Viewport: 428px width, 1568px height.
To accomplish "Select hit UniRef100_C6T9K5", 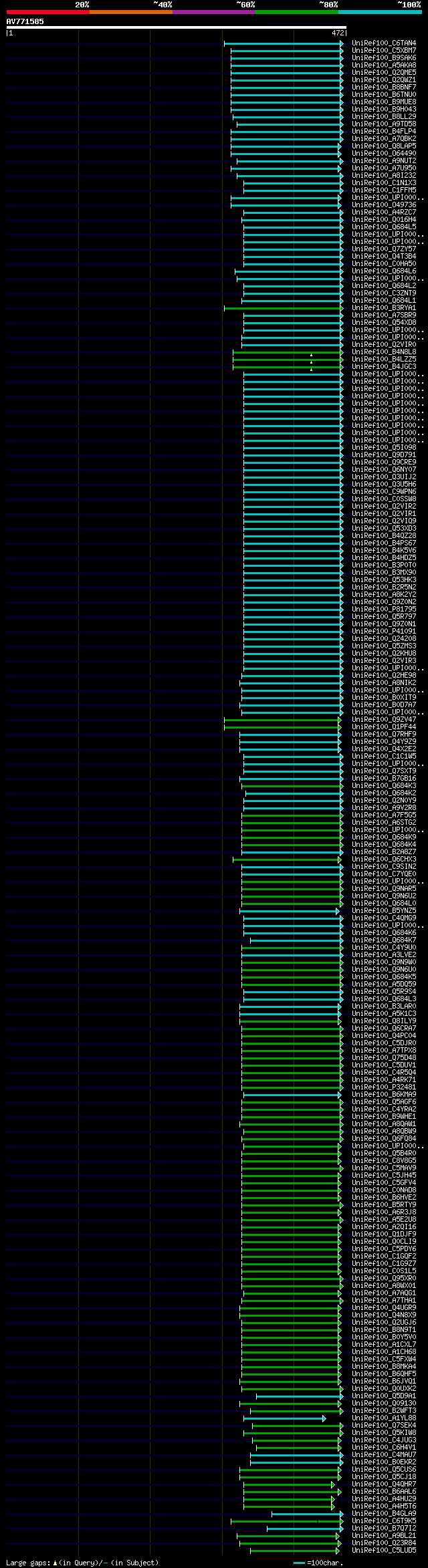I will pos(384,1521).
